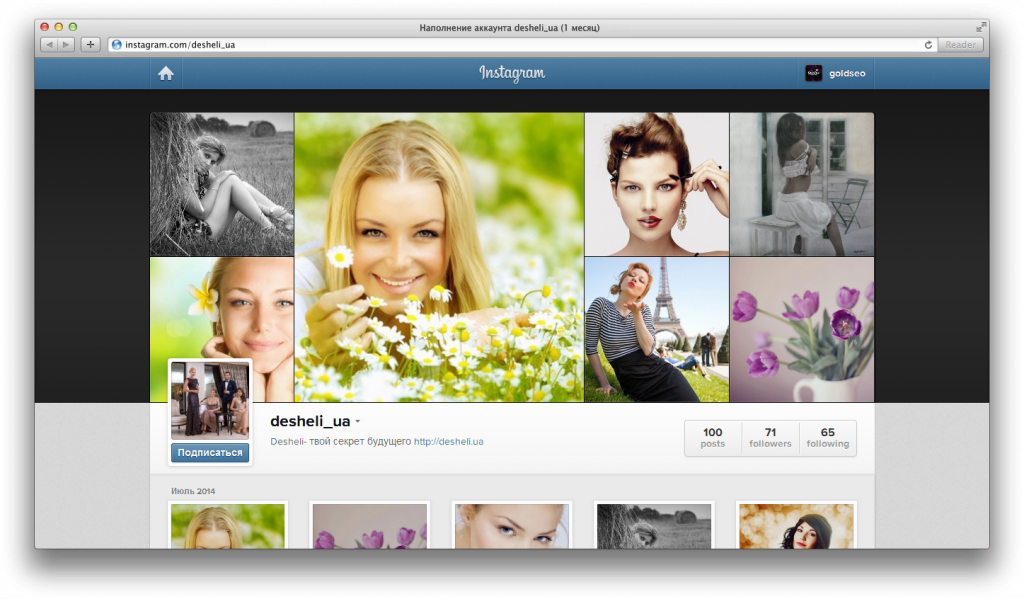Open the black-and-white field post in feed
The width and height of the screenshot is (1024, 599).
(x=654, y=526)
